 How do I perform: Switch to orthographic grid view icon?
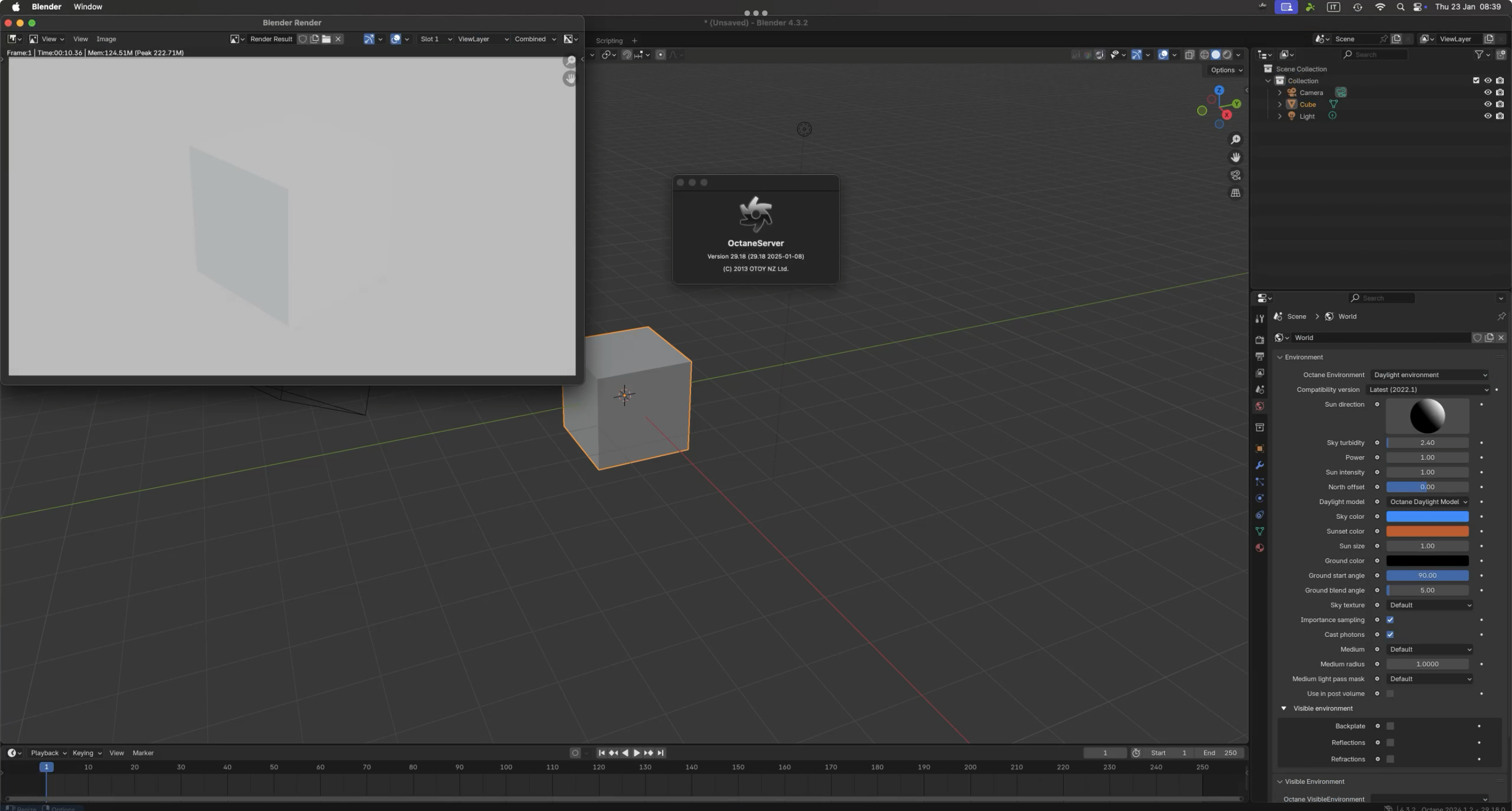click(1236, 193)
